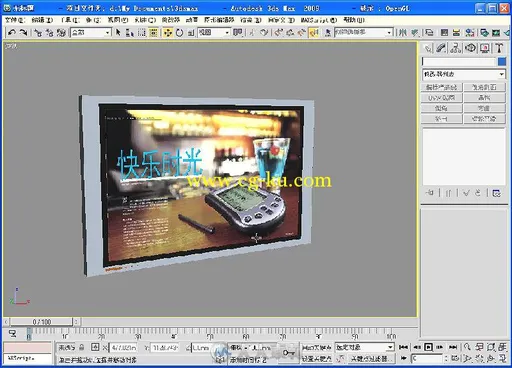
Task: Toggle the Percent Snap button
Action: 302,32
